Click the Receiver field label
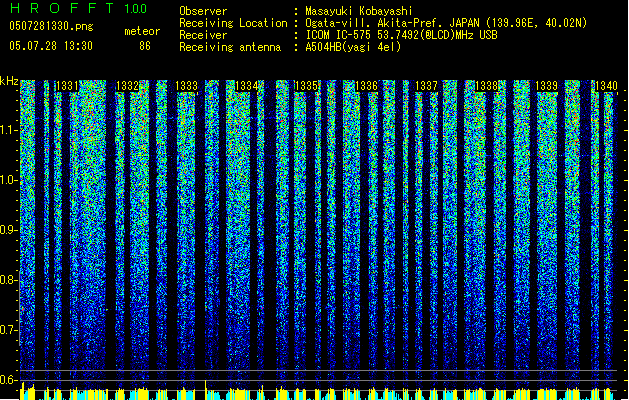This screenshot has width=629, height=400. pyautogui.click(x=203, y=35)
